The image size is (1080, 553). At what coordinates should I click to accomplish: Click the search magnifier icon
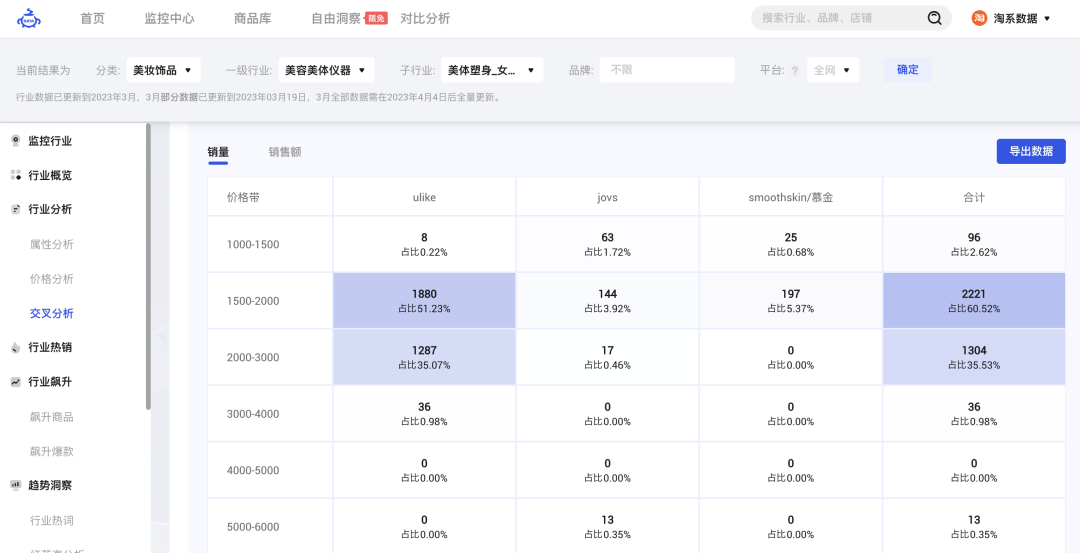tap(935, 19)
